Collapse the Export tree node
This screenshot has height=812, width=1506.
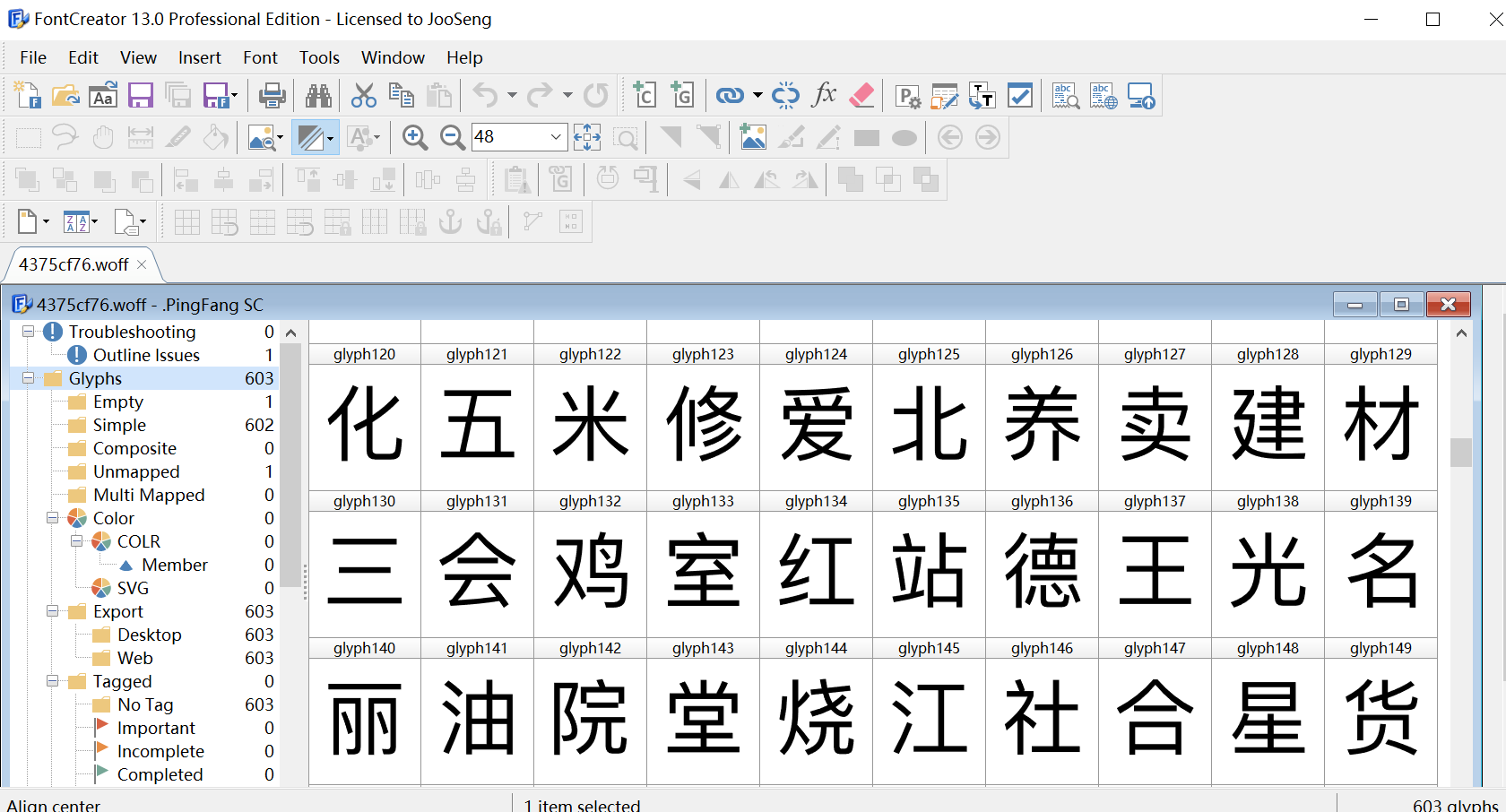(52, 611)
